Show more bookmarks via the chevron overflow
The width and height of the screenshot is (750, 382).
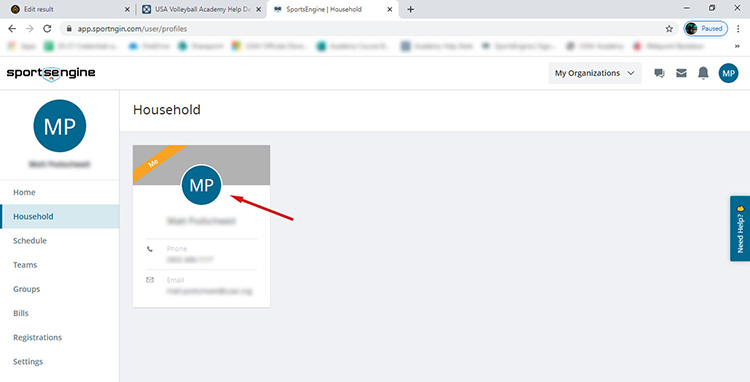(737, 46)
